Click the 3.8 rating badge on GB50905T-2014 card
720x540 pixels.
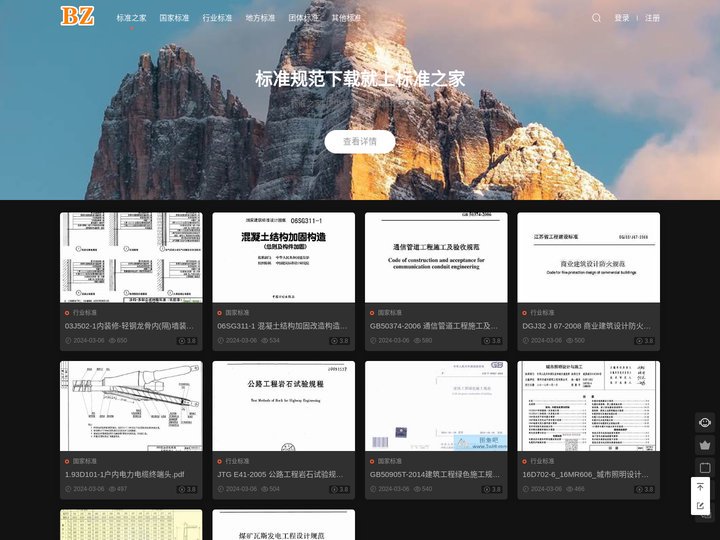[492, 489]
